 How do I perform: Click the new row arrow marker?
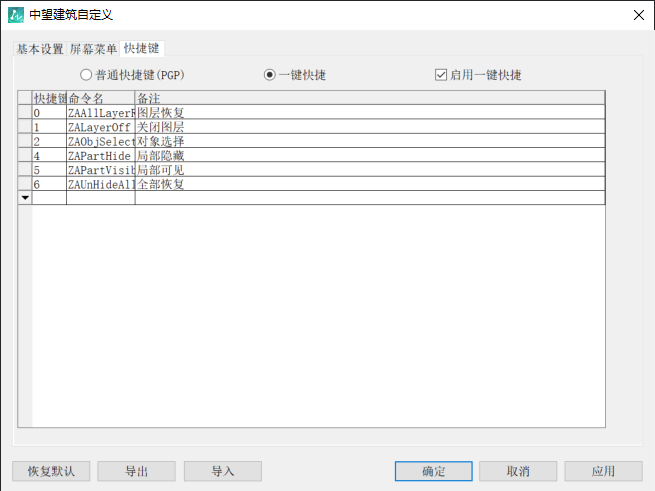(25, 198)
